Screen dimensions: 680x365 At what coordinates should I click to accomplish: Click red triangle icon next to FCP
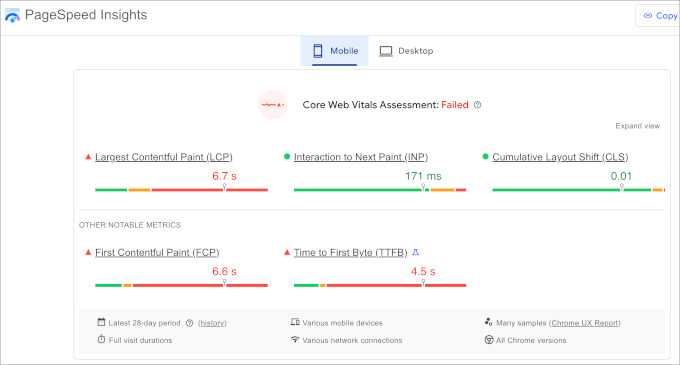pyautogui.click(x=88, y=252)
